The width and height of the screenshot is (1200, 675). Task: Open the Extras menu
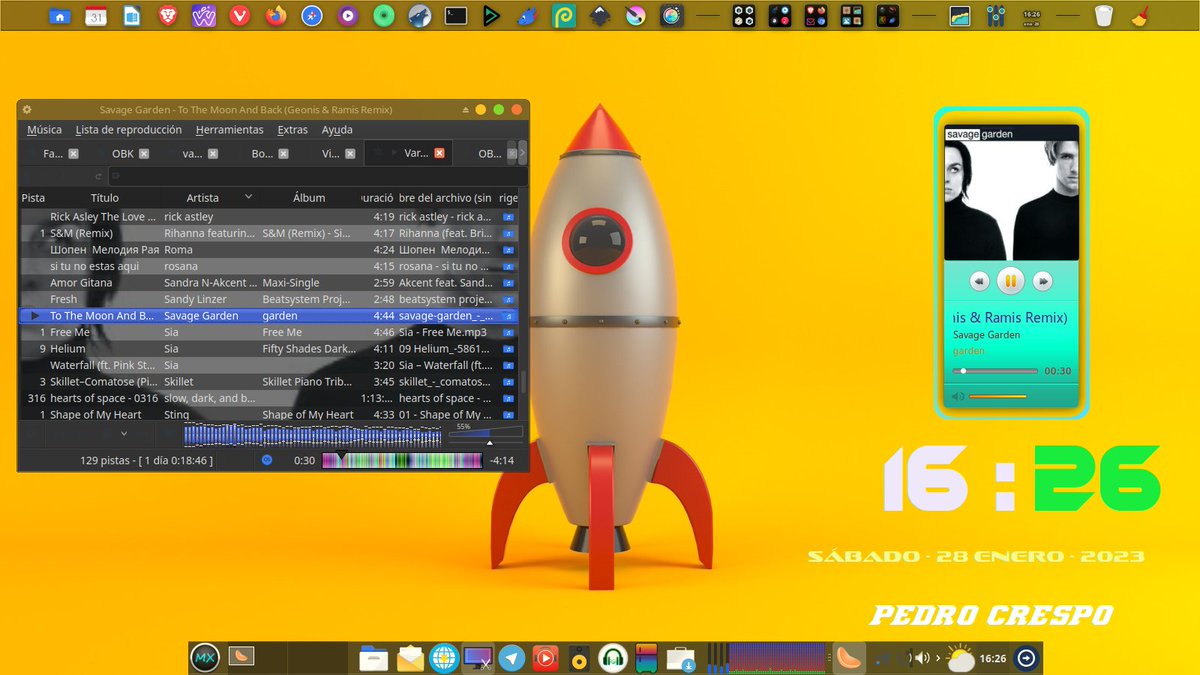293,130
